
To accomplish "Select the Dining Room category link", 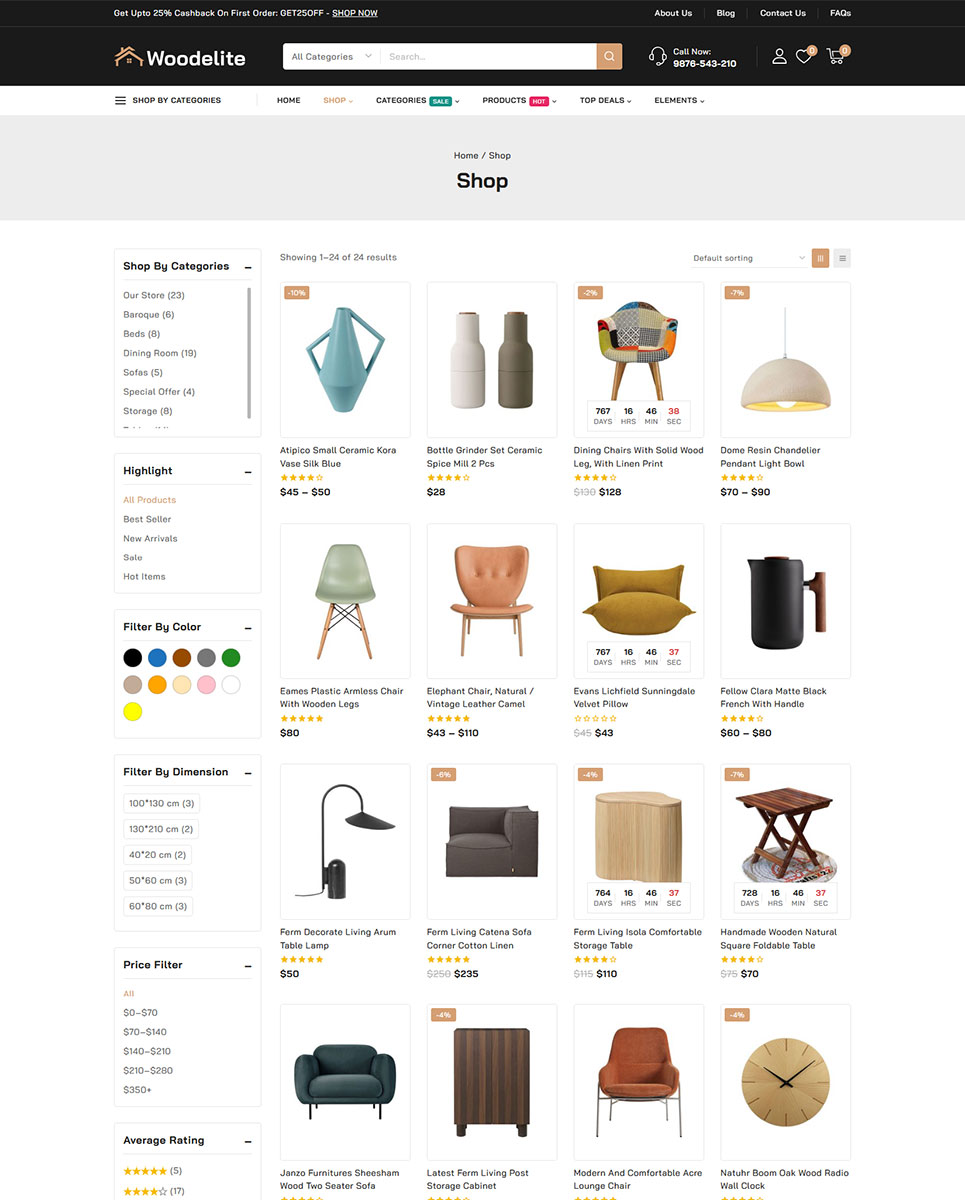I will tap(160, 353).
